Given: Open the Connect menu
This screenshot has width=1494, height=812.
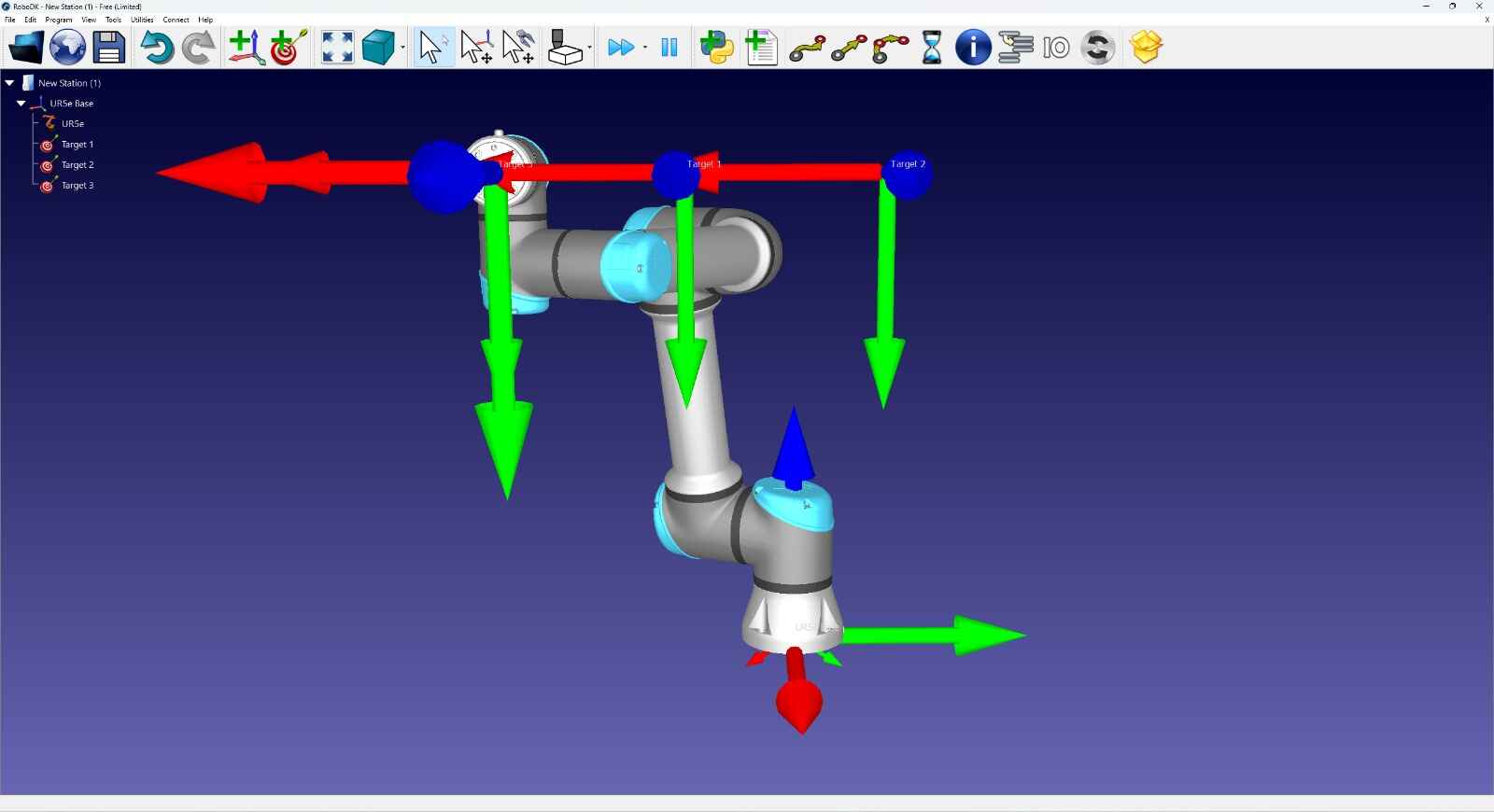Looking at the screenshot, I should (x=176, y=20).
